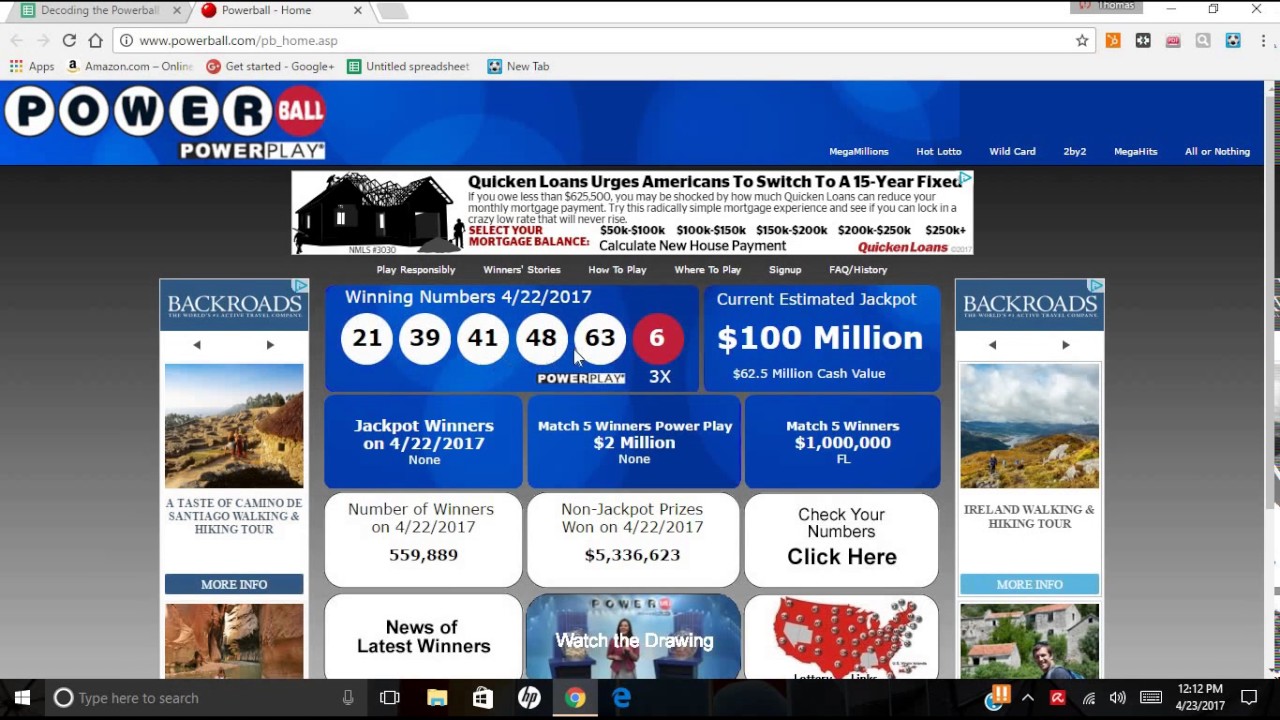Click the Jackpot Winners on 4/22/2017 tile
This screenshot has height=720, width=1280.
(424, 441)
